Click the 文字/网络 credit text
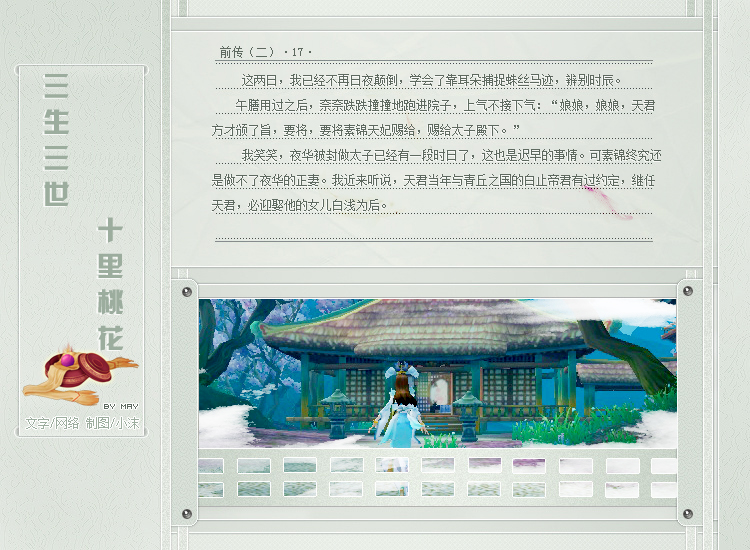Screen dimensions: 750x550 coord(52,423)
